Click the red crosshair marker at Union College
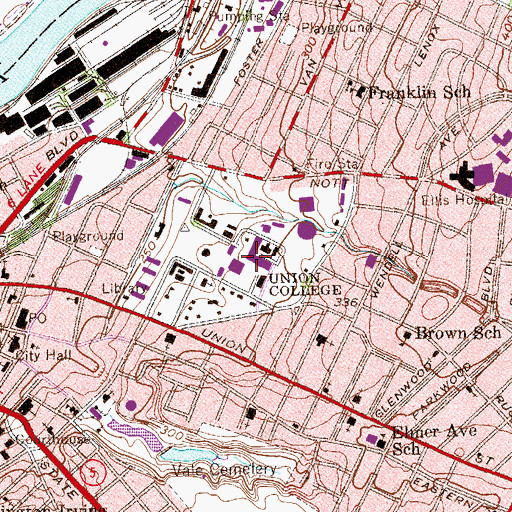The width and height of the screenshot is (512, 512). [256, 256]
